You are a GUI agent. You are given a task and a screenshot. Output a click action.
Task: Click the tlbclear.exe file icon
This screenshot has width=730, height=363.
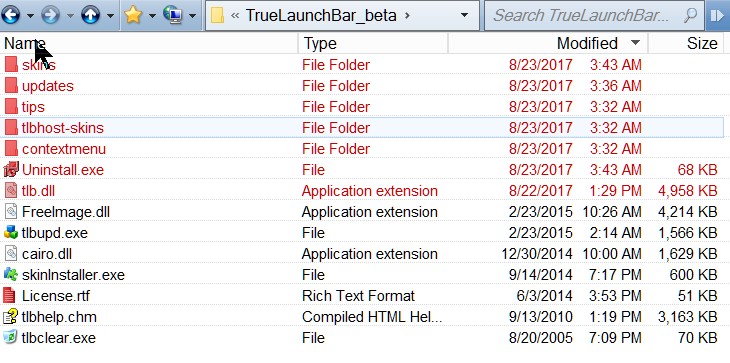(x=10, y=337)
